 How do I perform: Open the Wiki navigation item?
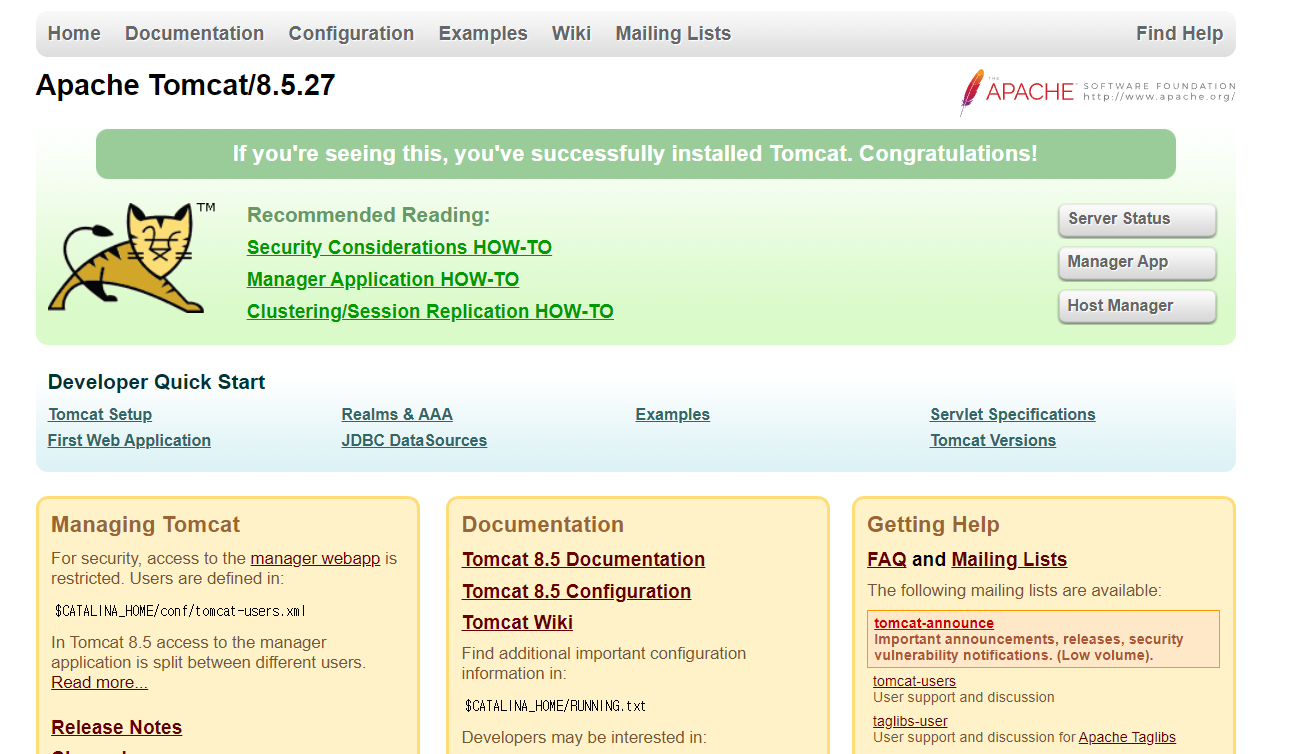[x=571, y=33]
